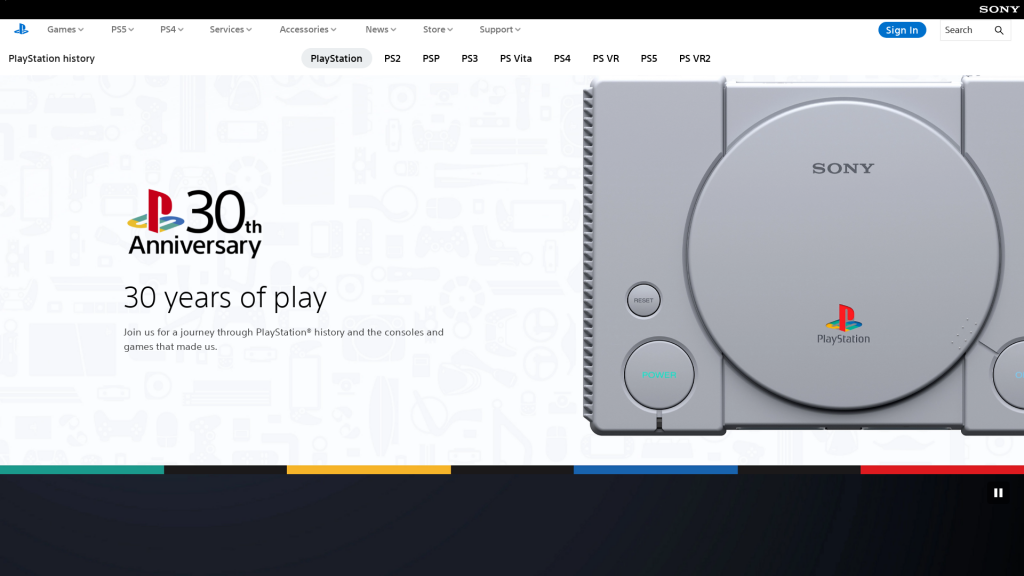
Task: Expand the Games dropdown menu
Action: [65, 30]
